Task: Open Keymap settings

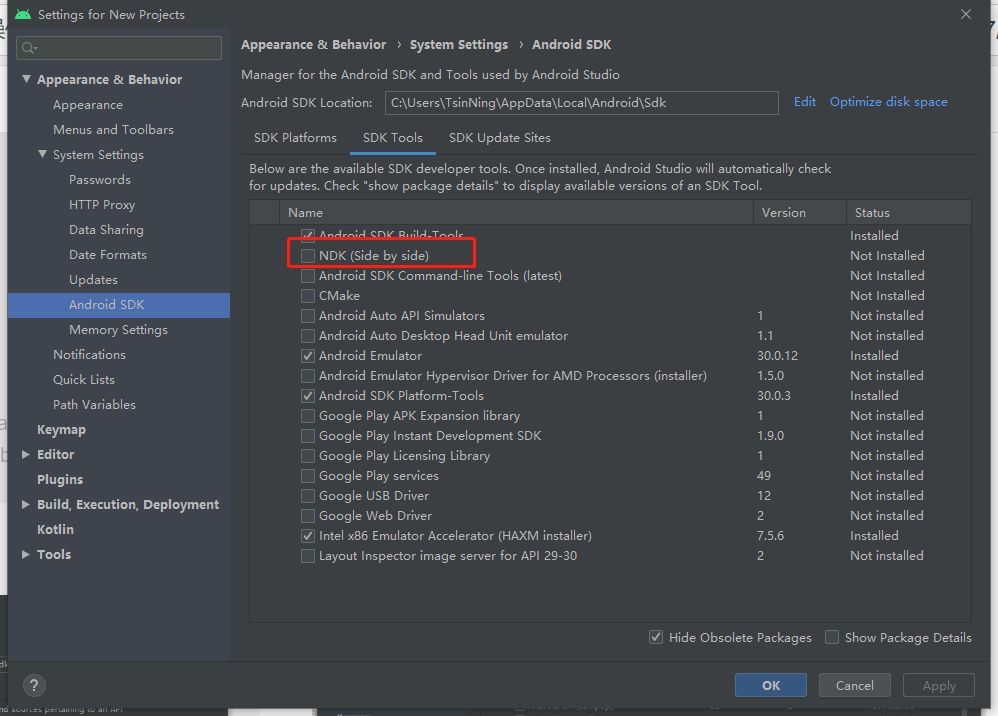Action: tap(61, 430)
